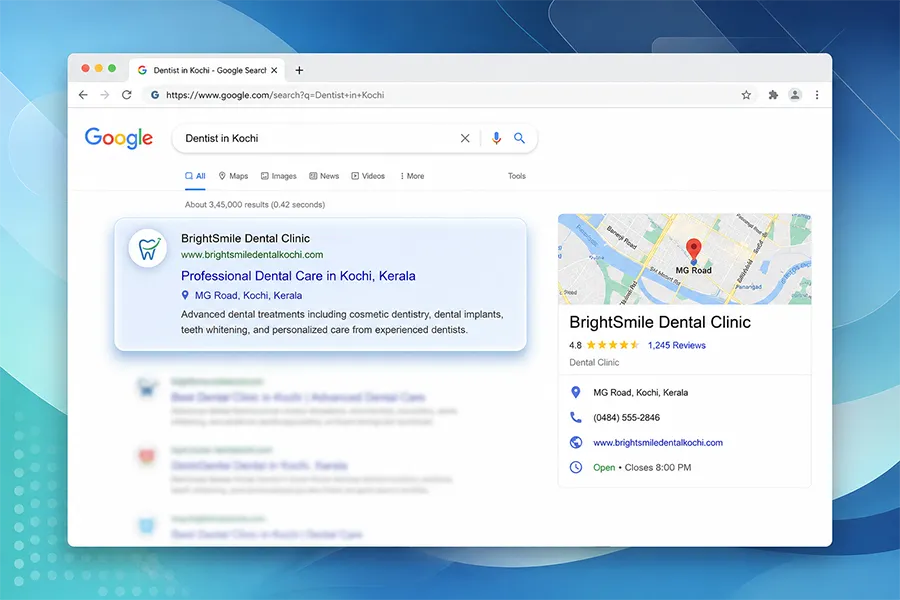900x600 pixels.
Task: Click the BrightSmile Dental Clinic panel title
Action: click(660, 322)
